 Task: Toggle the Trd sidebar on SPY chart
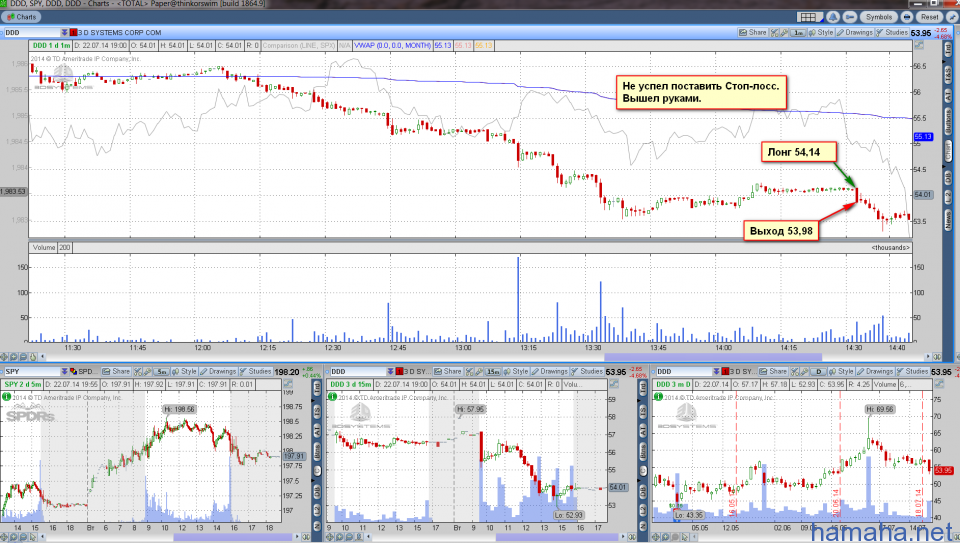[317, 388]
